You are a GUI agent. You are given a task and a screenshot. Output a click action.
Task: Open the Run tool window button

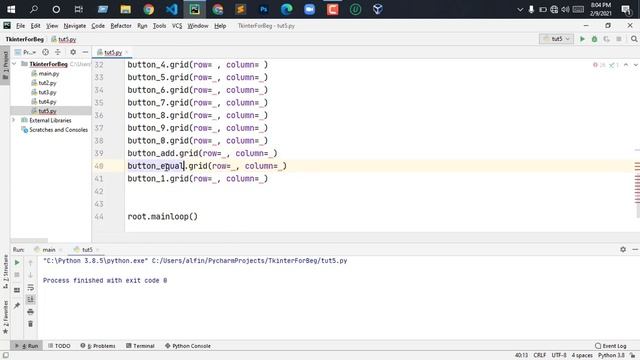point(27,346)
